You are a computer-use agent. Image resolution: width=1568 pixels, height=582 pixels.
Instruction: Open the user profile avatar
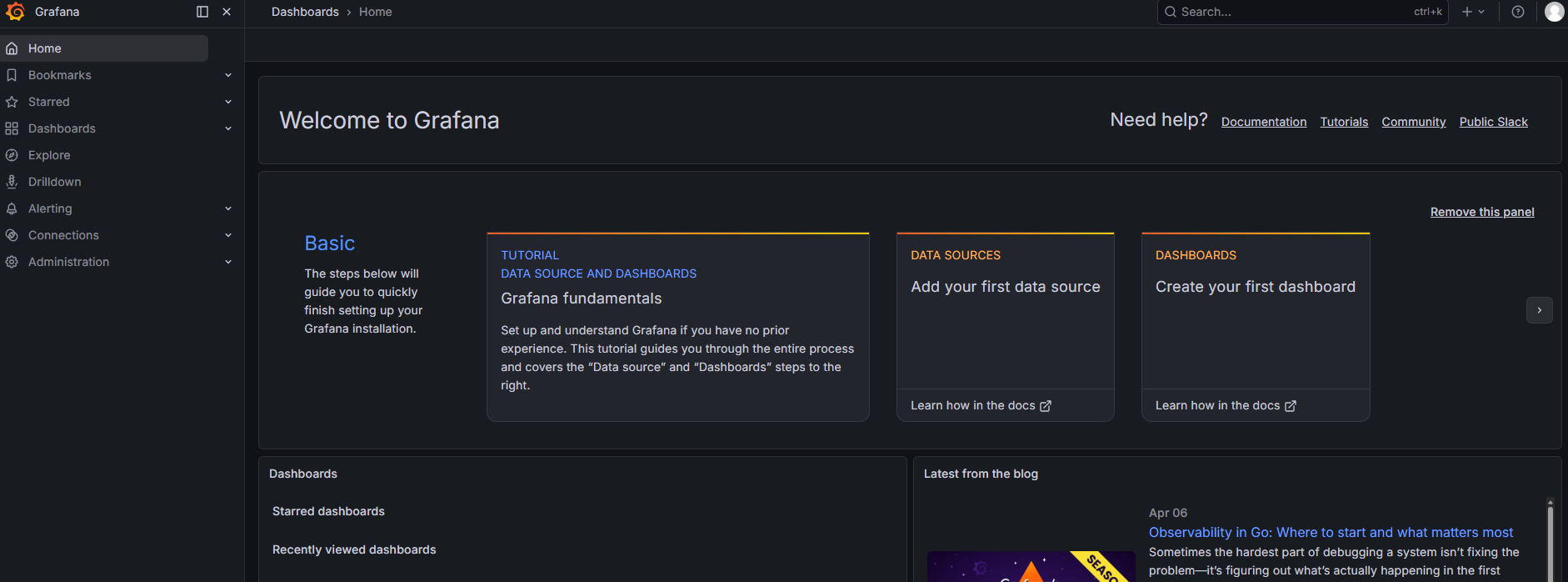(1554, 12)
